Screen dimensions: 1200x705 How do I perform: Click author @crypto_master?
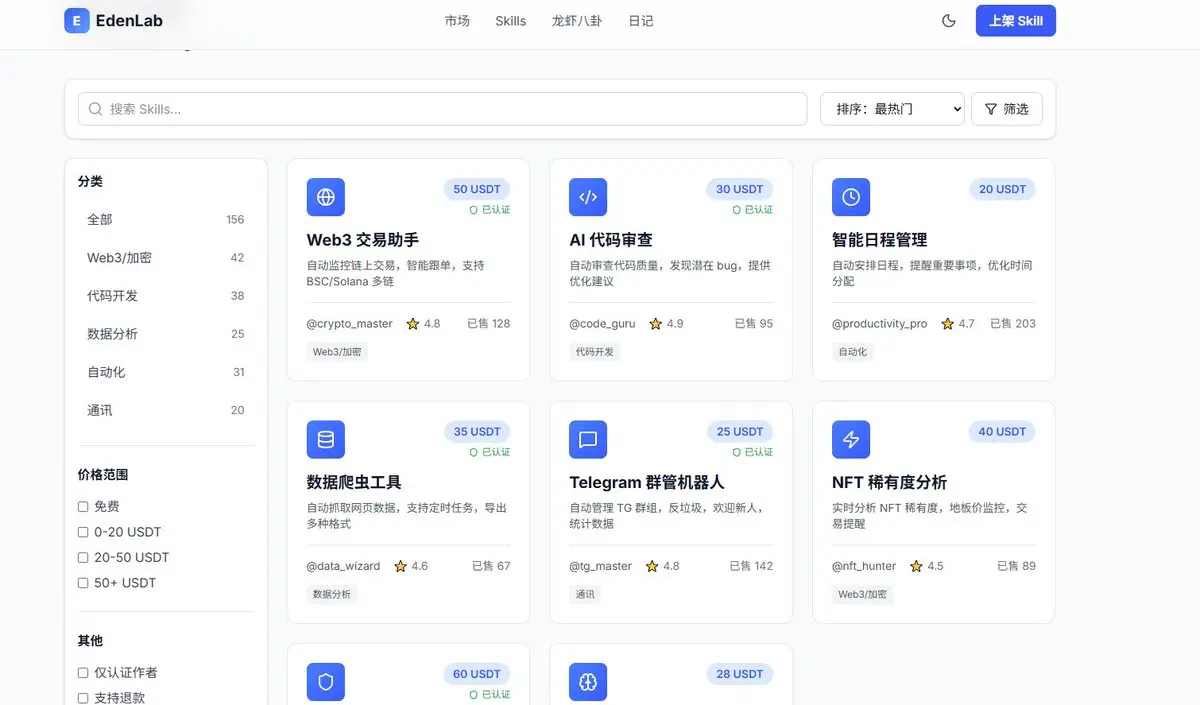click(349, 324)
